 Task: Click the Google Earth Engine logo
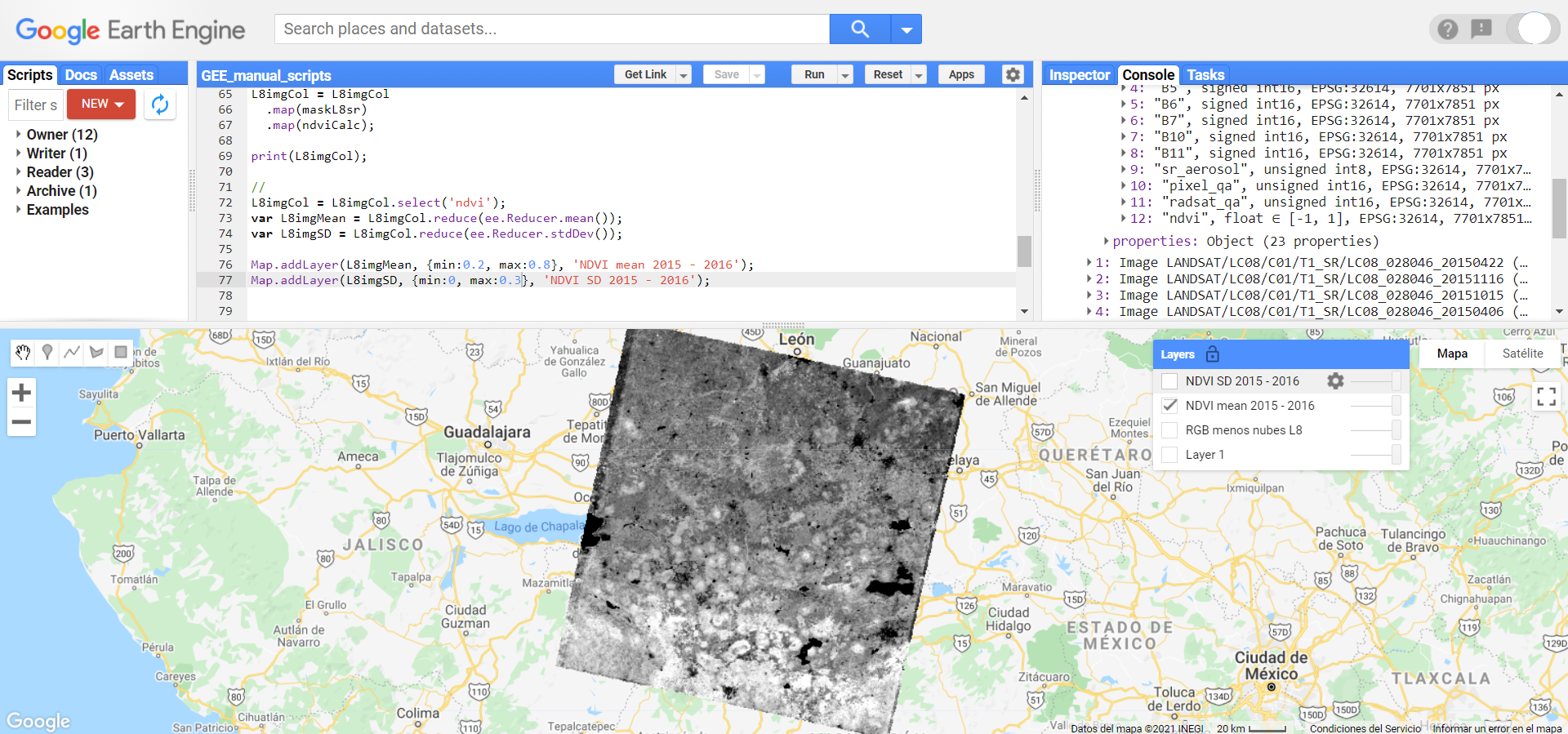click(131, 30)
